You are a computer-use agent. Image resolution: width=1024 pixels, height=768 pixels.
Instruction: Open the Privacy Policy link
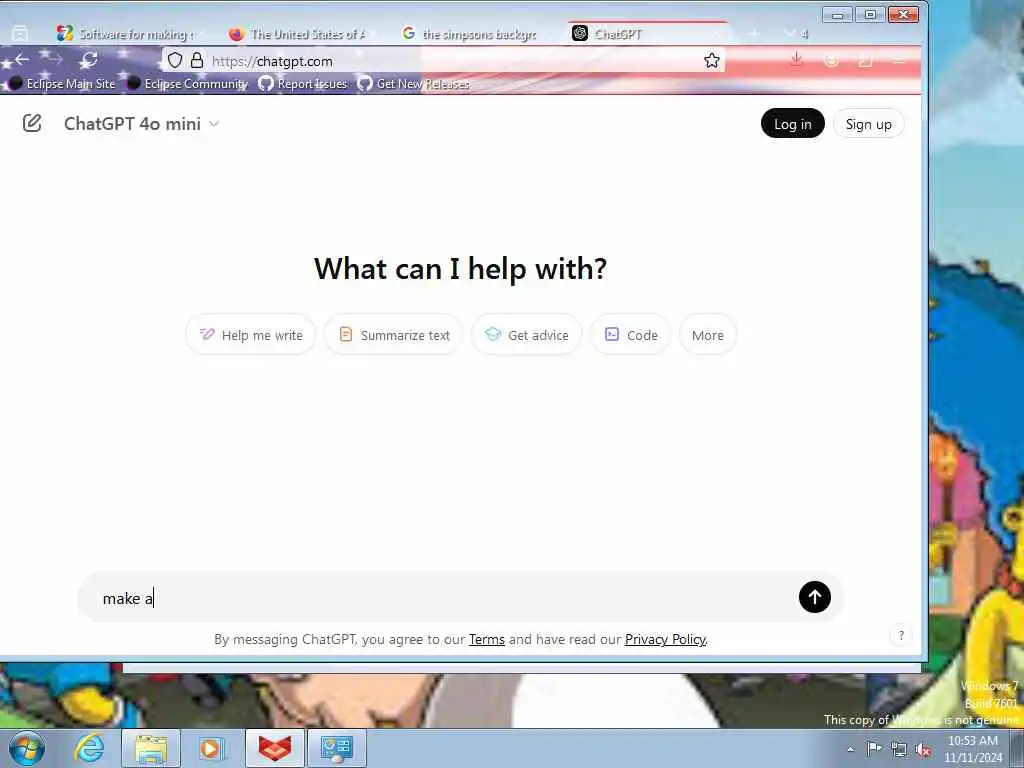[665, 639]
